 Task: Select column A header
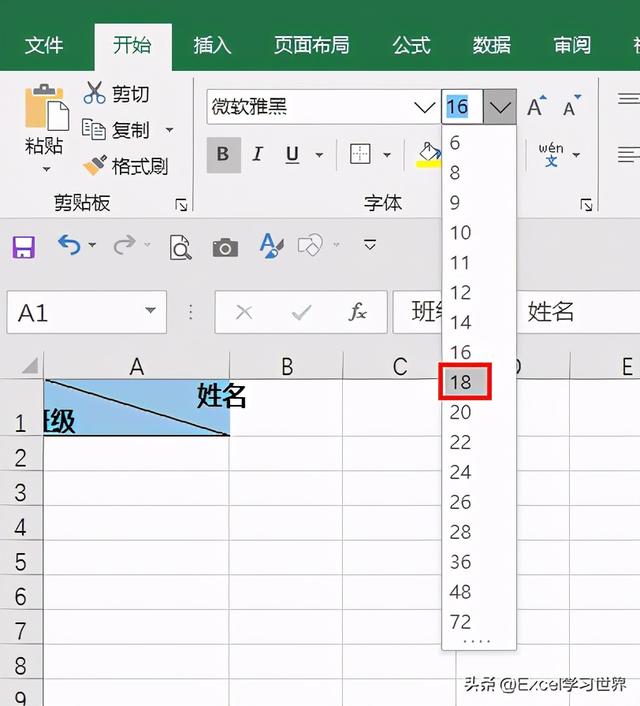pos(136,366)
